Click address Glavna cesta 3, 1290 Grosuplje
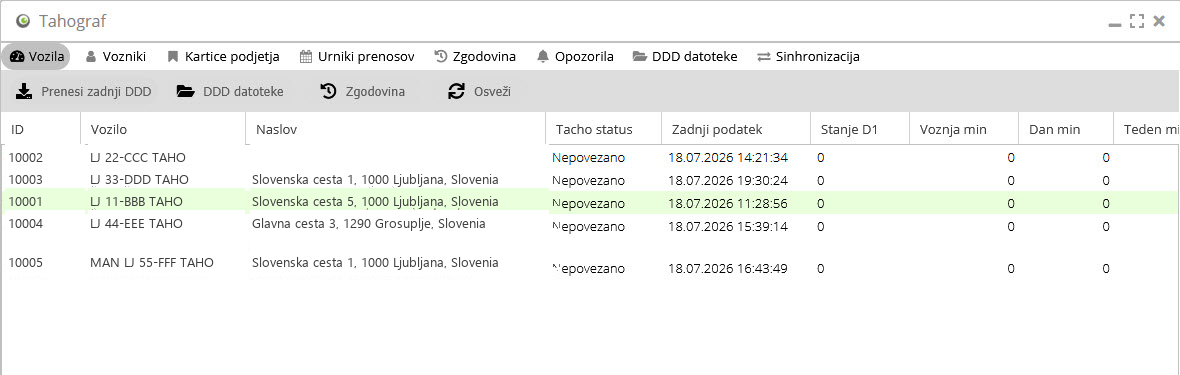 pos(368,224)
